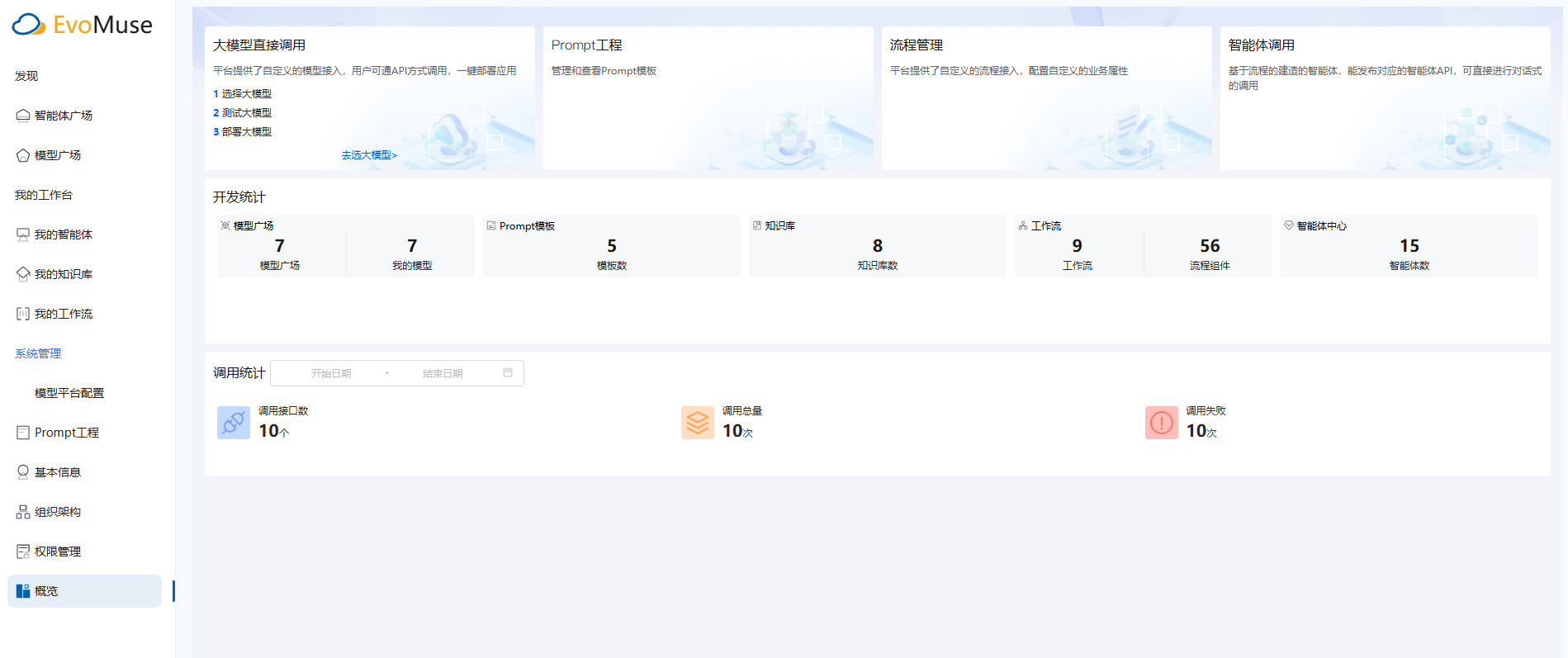Viewport: 1568px width, 658px height.
Task: Click the 知识库 stats header icon
Action: pos(757,225)
